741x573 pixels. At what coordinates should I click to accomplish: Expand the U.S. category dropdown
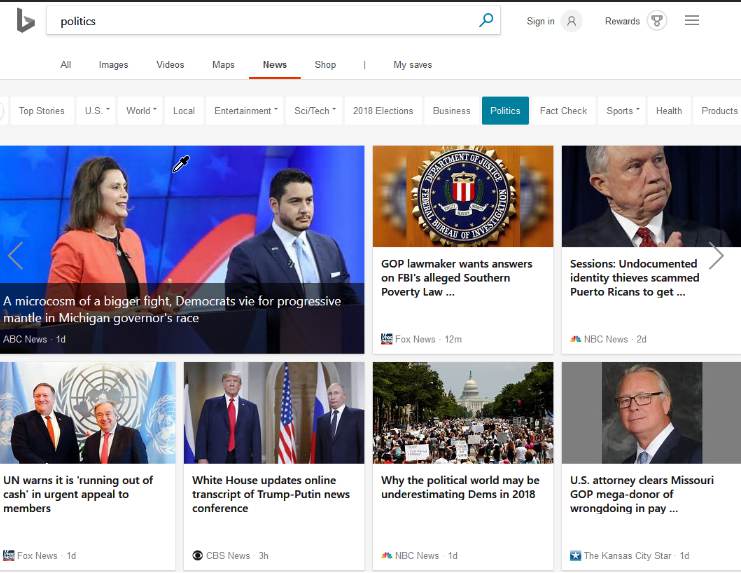98,111
